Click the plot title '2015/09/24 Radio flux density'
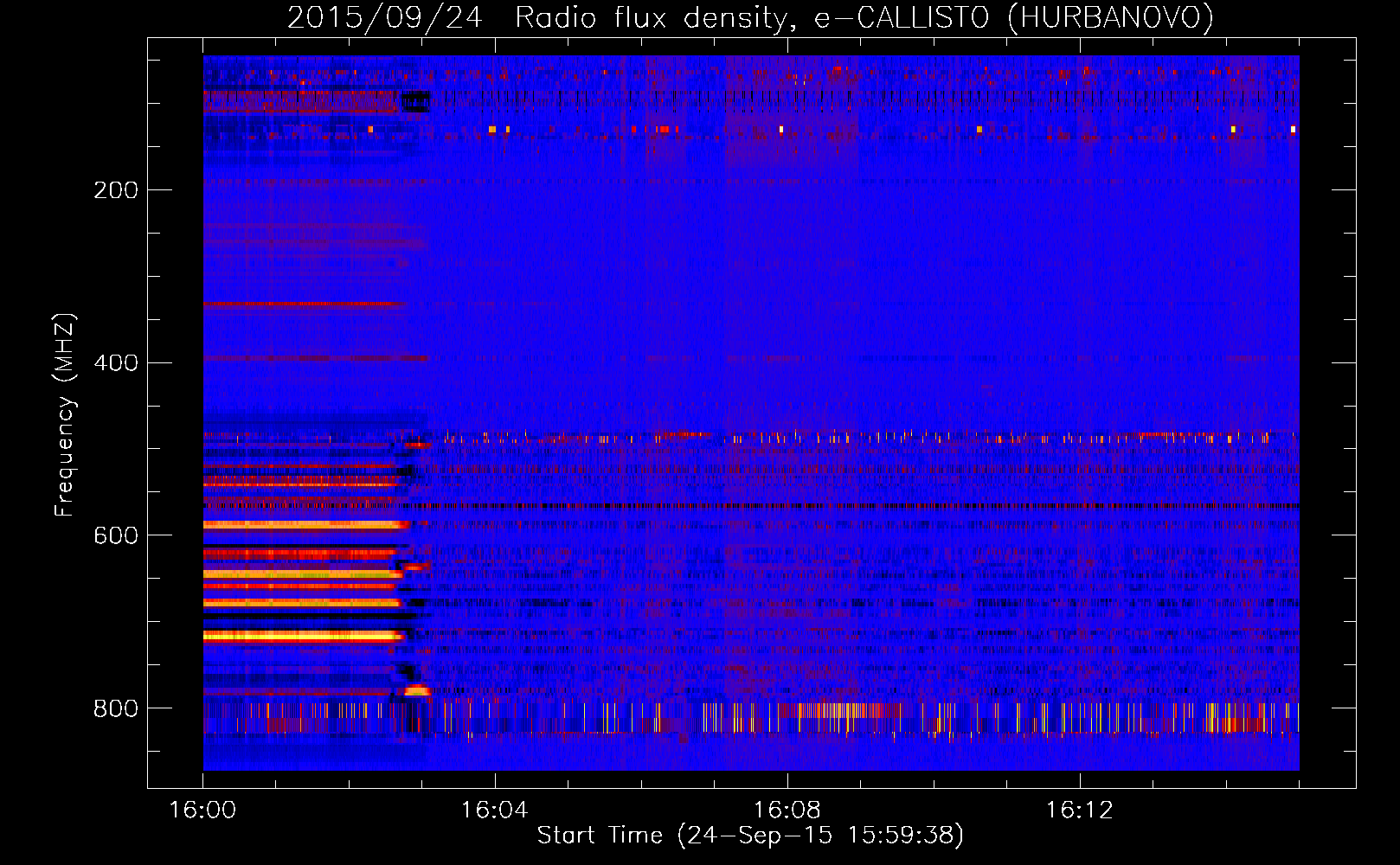This screenshot has width=1400, height=865. coord(750,17)
